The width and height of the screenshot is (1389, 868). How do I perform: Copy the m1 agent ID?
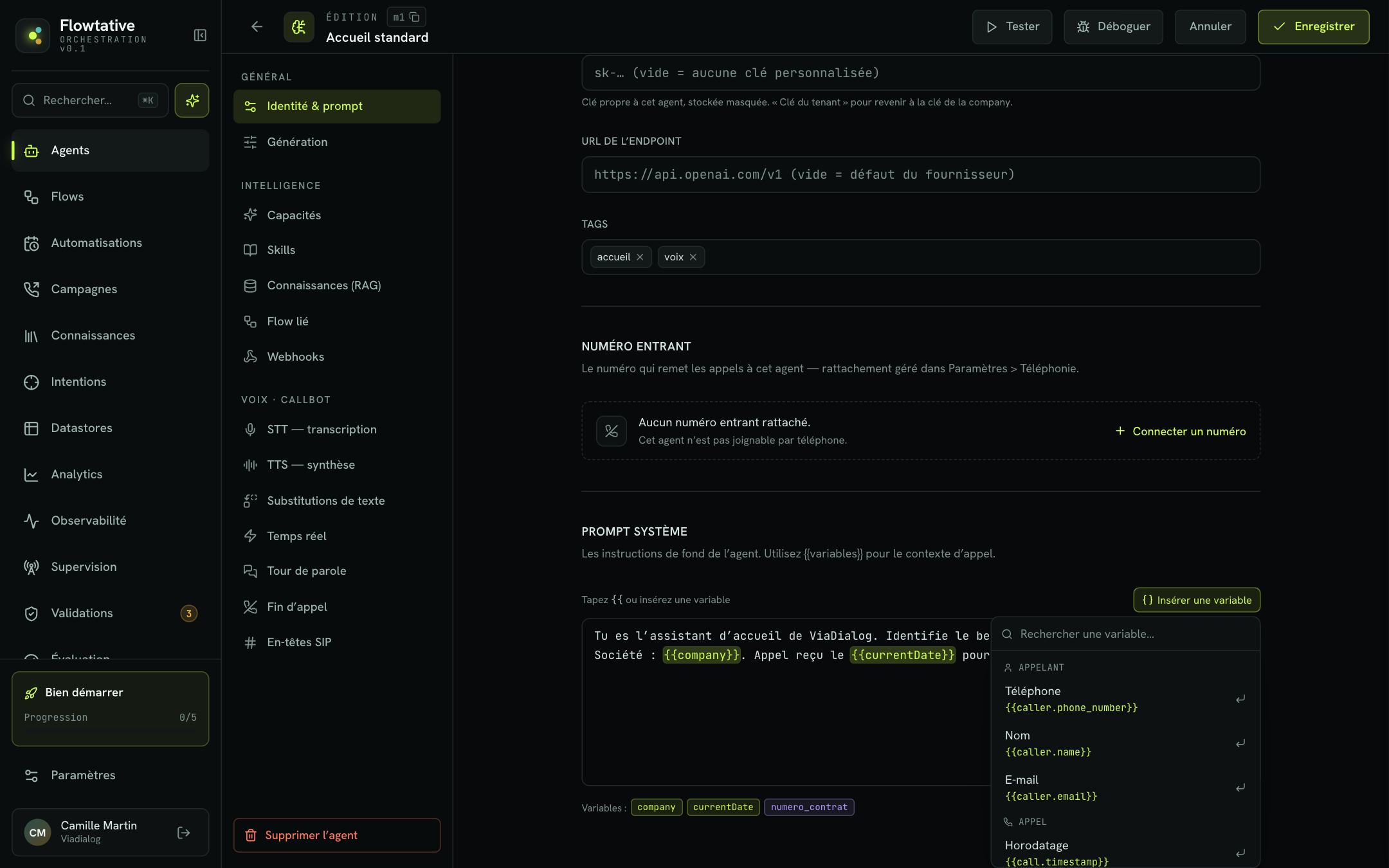(x=415, y=17)
